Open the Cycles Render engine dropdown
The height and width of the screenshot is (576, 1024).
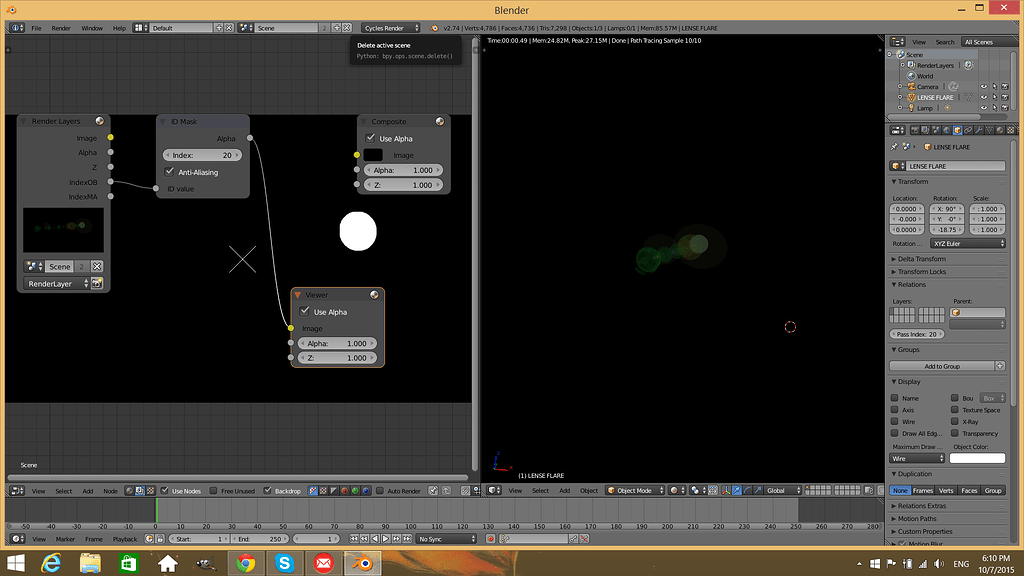(391, 28)
